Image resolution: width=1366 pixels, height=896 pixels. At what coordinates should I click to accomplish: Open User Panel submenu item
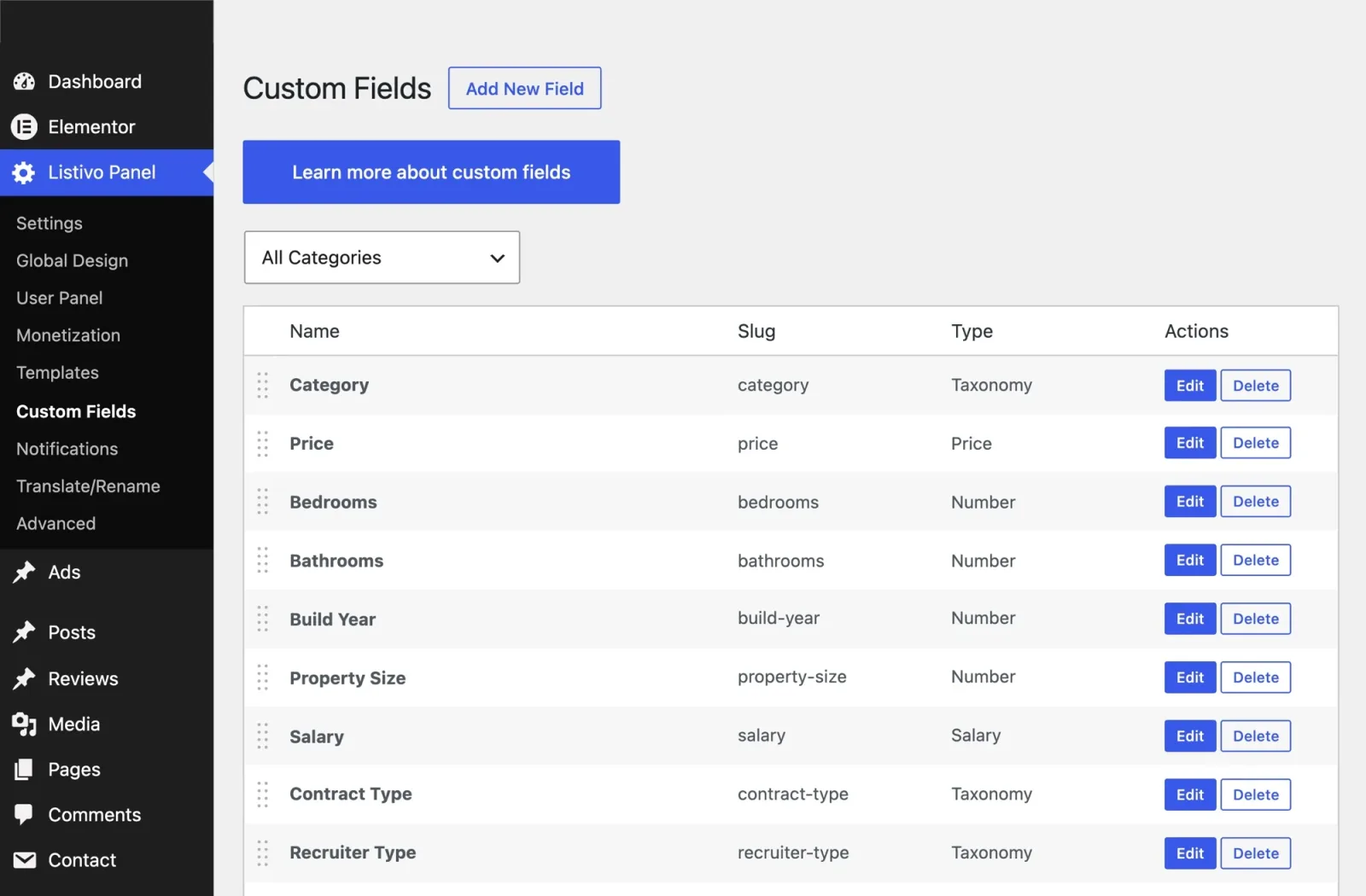point(60,299)
